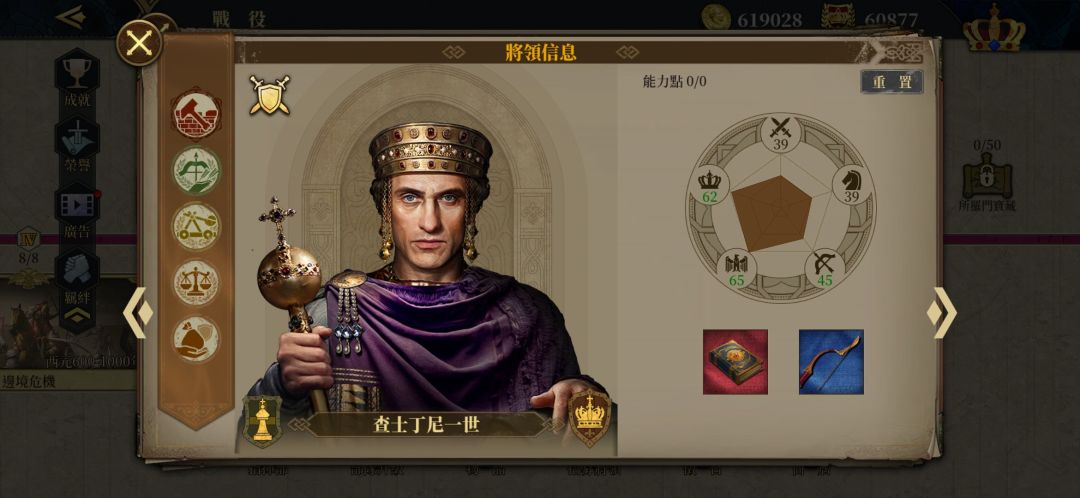Open the 榮譽 honor menu
Image resolution: width=1080 pixels, height=498 pixels.
77,145
